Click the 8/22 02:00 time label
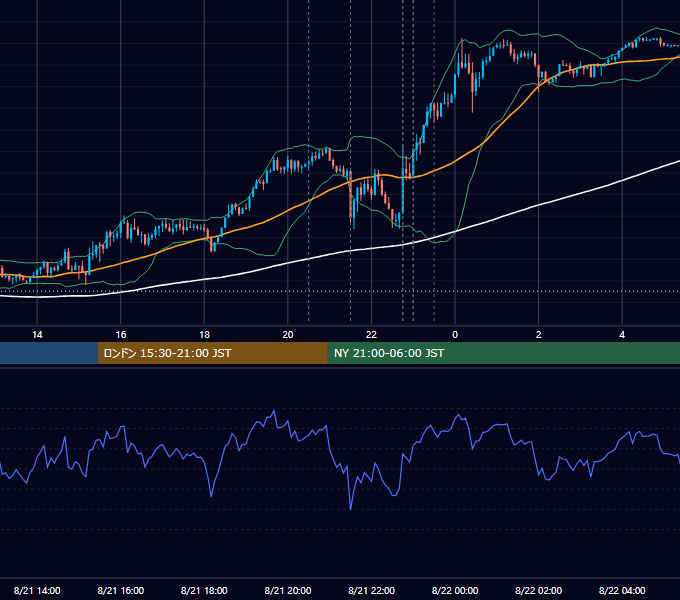 pyautogui.click(x=538, y=590)
